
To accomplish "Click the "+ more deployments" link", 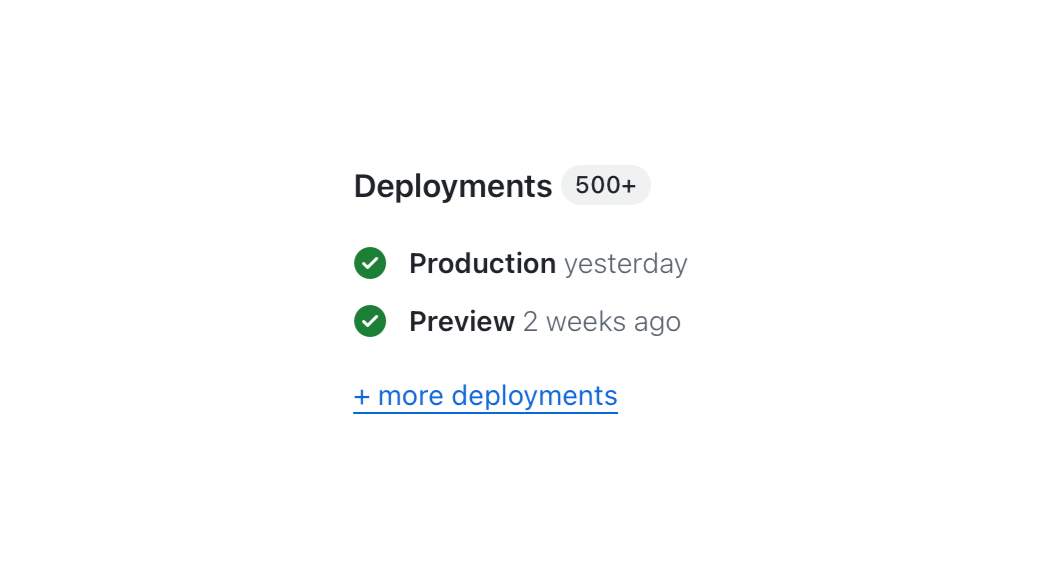I will (485, 396).
